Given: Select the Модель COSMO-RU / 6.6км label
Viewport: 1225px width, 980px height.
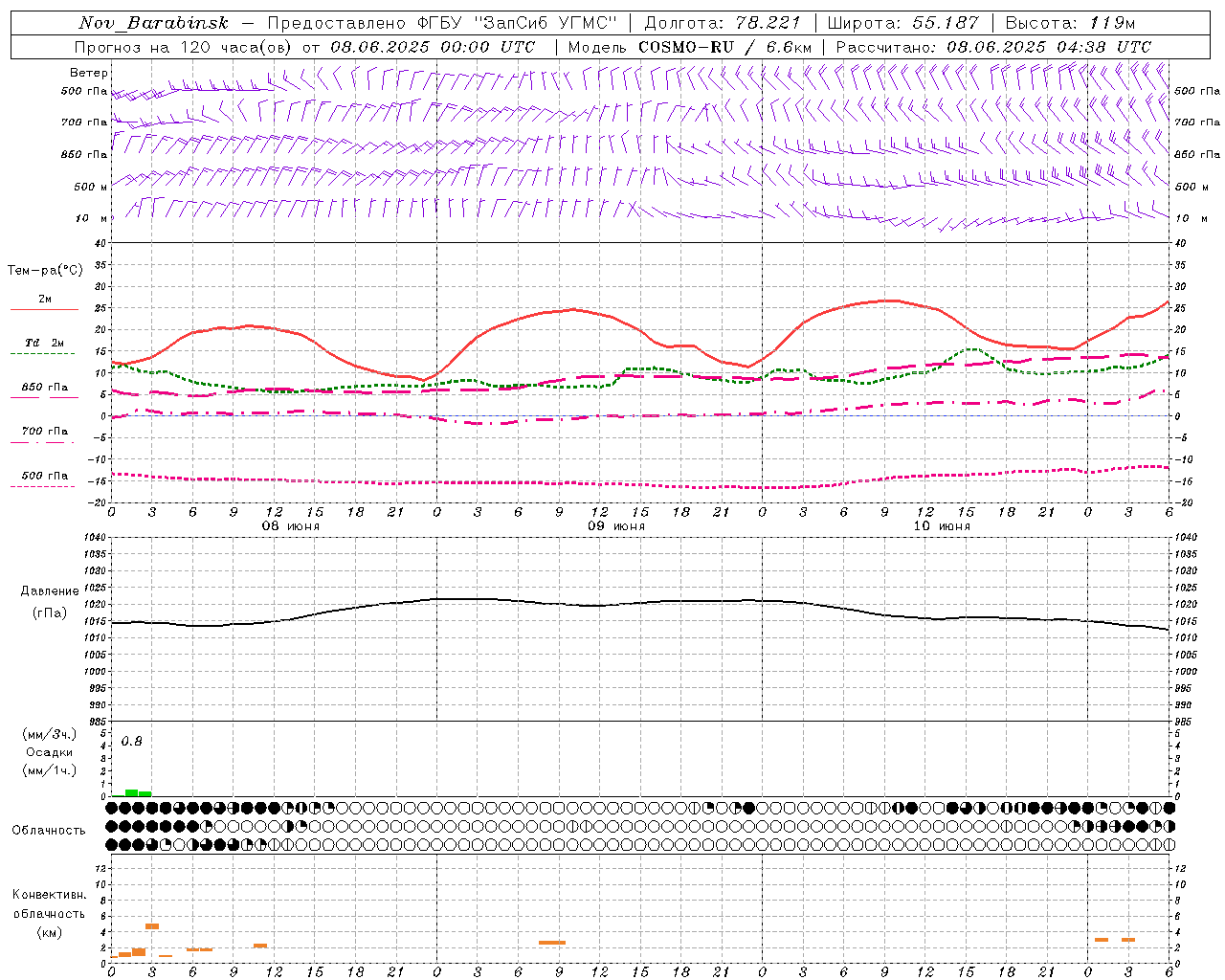Looking at the screenshot, I should pos(690,47).
